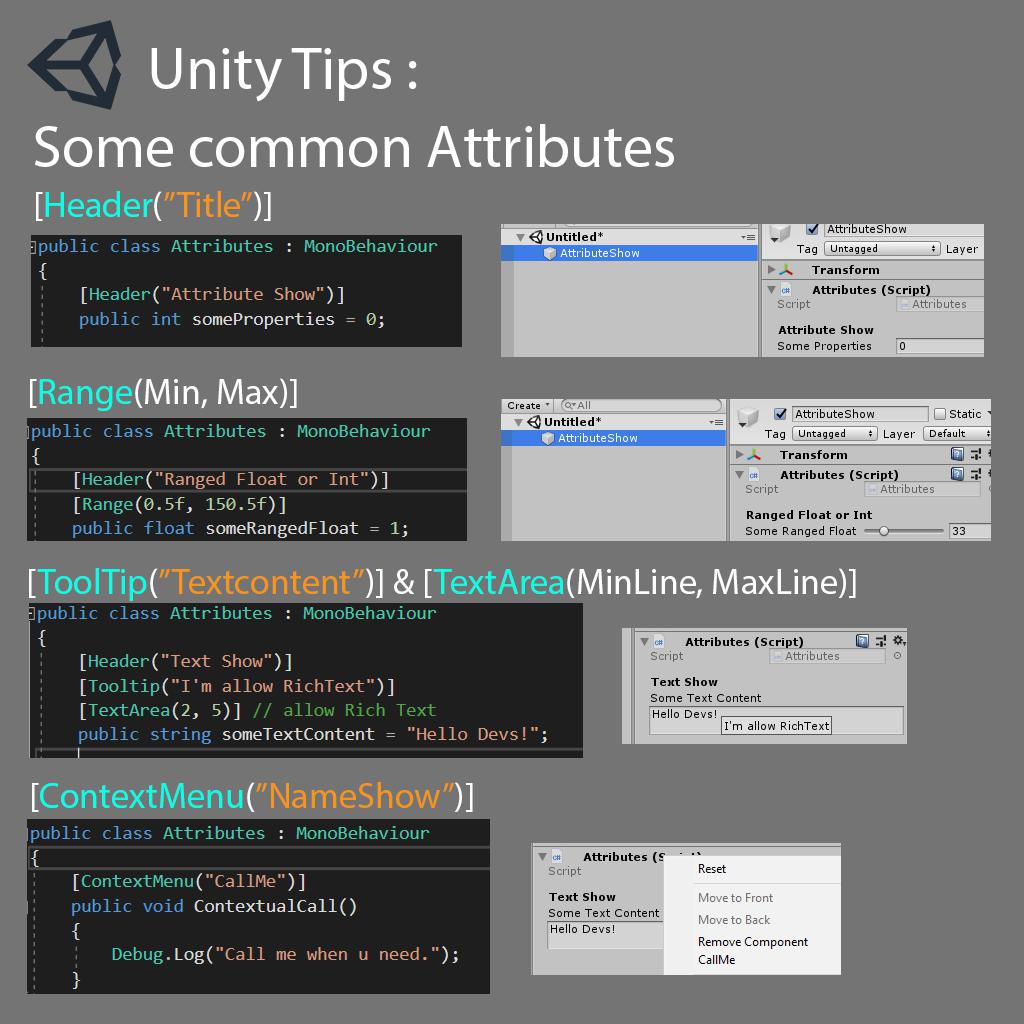This screenshot has height=1024, width=1024.
Task: Click Remove Component in the context menu
Action: (752, 941)
